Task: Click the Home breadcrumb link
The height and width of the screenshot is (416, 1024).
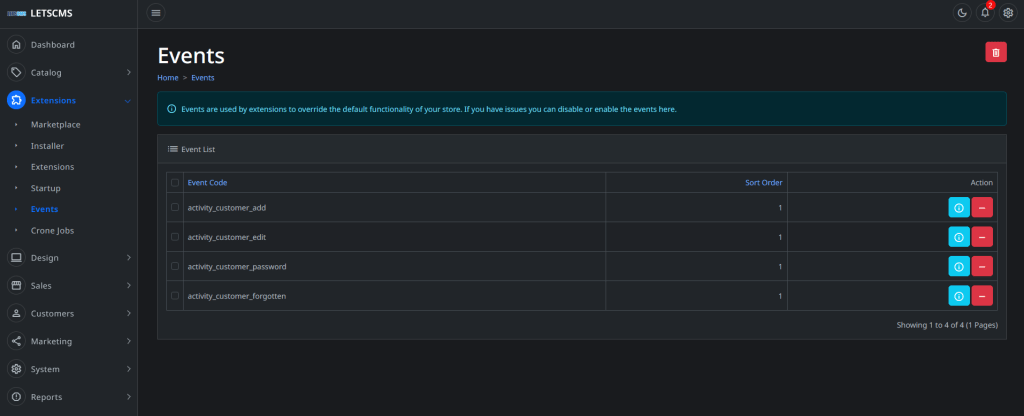Action: click(168, 77)
